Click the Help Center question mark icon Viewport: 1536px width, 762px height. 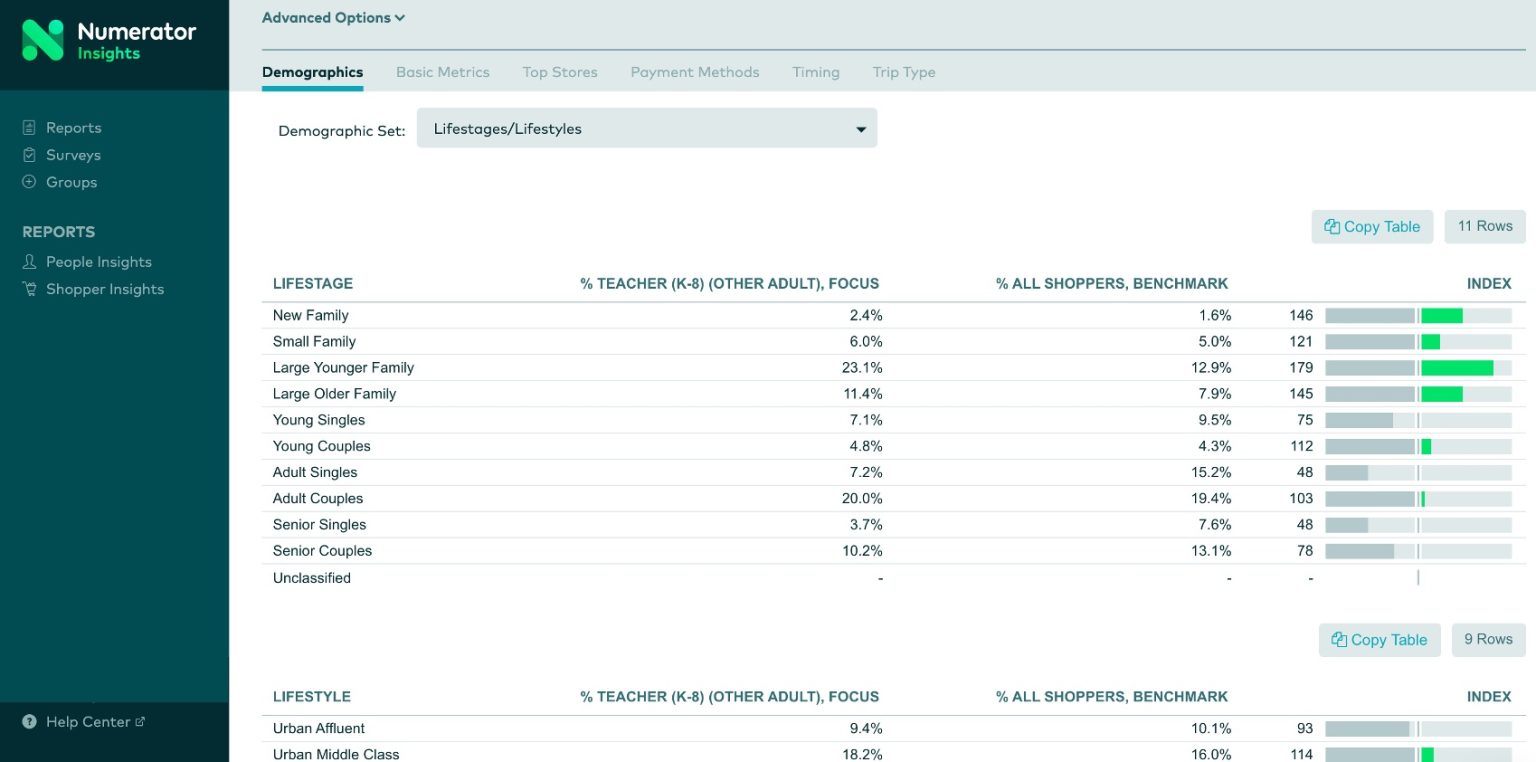pyautogui.click(x=29, y=722)
